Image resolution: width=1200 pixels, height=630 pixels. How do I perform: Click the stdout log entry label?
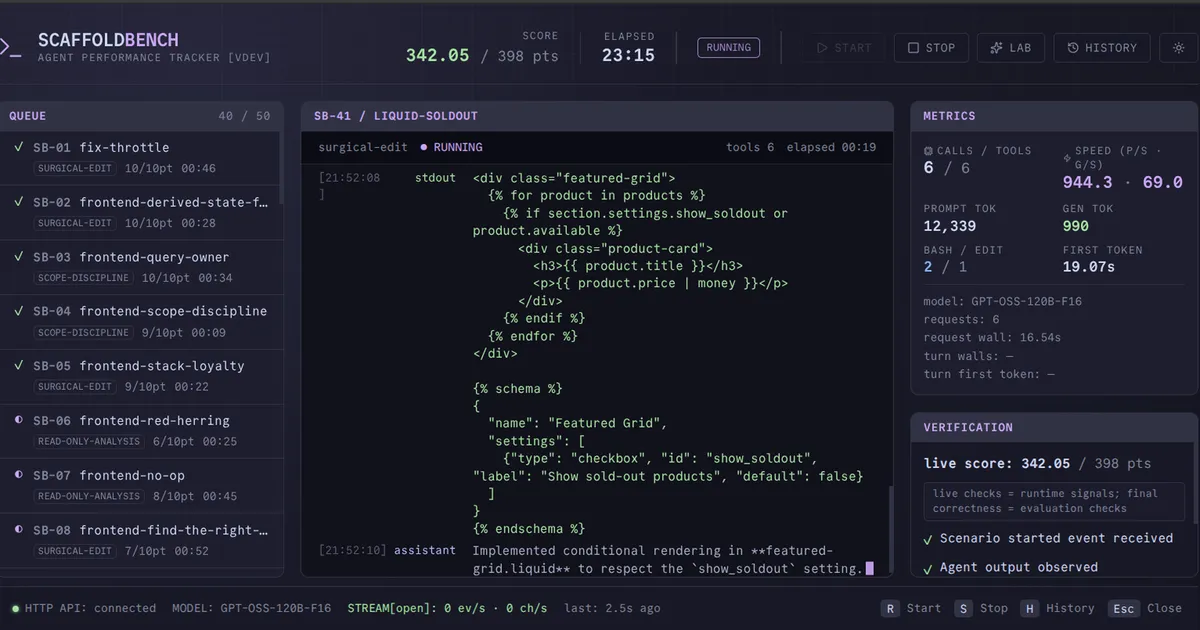(x=435, y=178)
